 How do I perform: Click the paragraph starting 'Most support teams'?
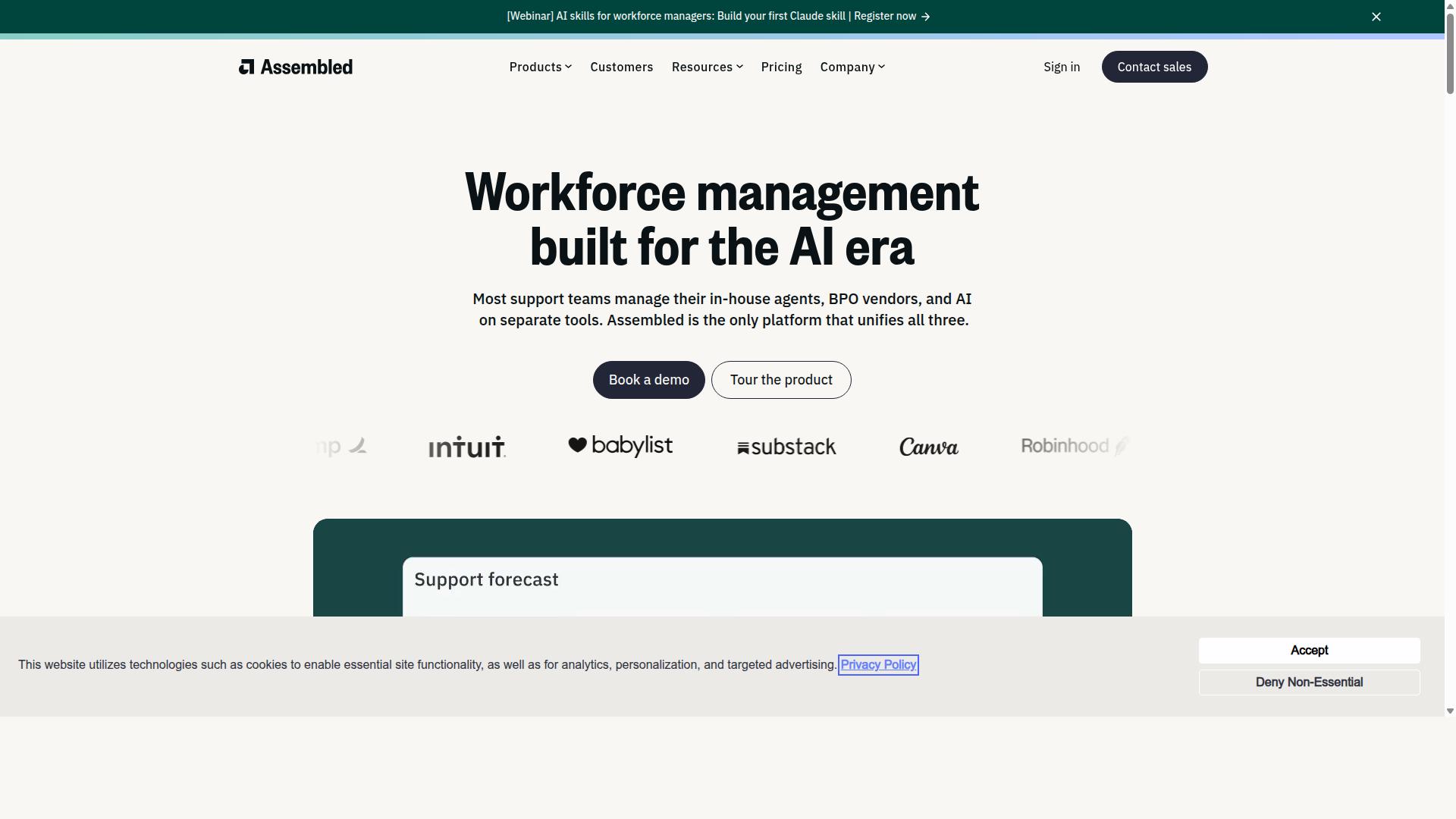(723, 309)
